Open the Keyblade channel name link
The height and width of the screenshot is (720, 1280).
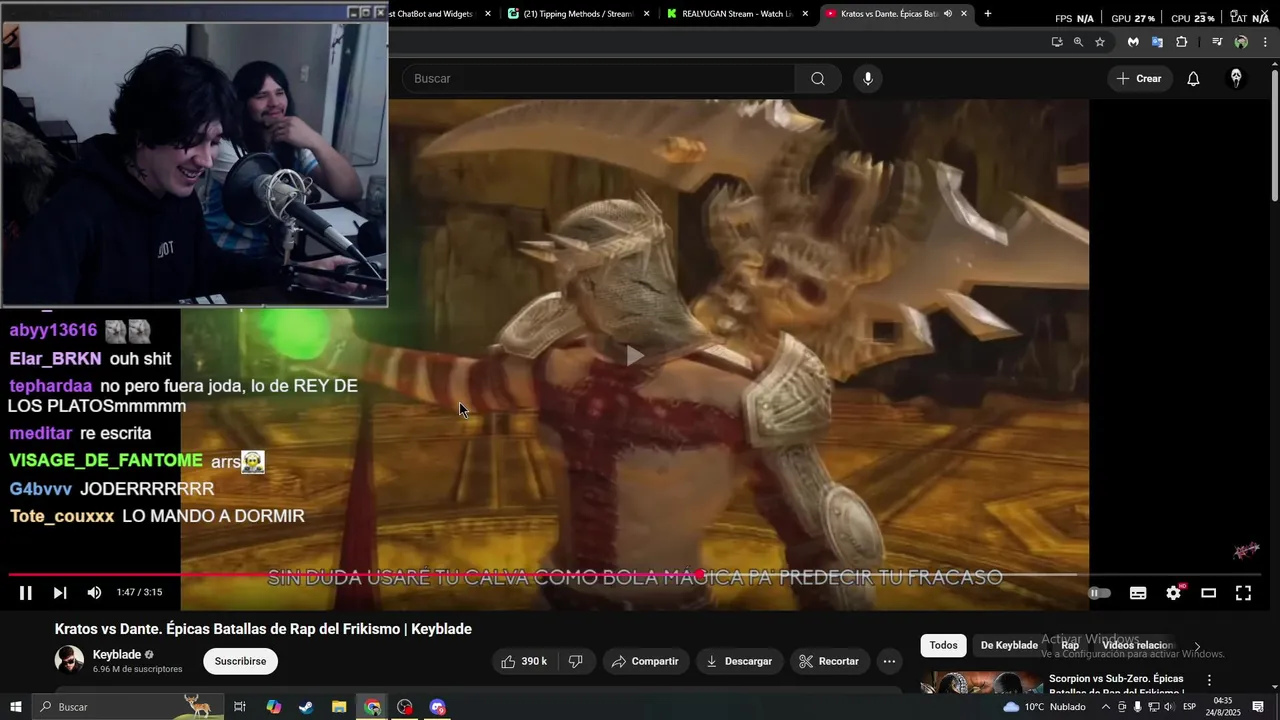[x=117, y=655]
